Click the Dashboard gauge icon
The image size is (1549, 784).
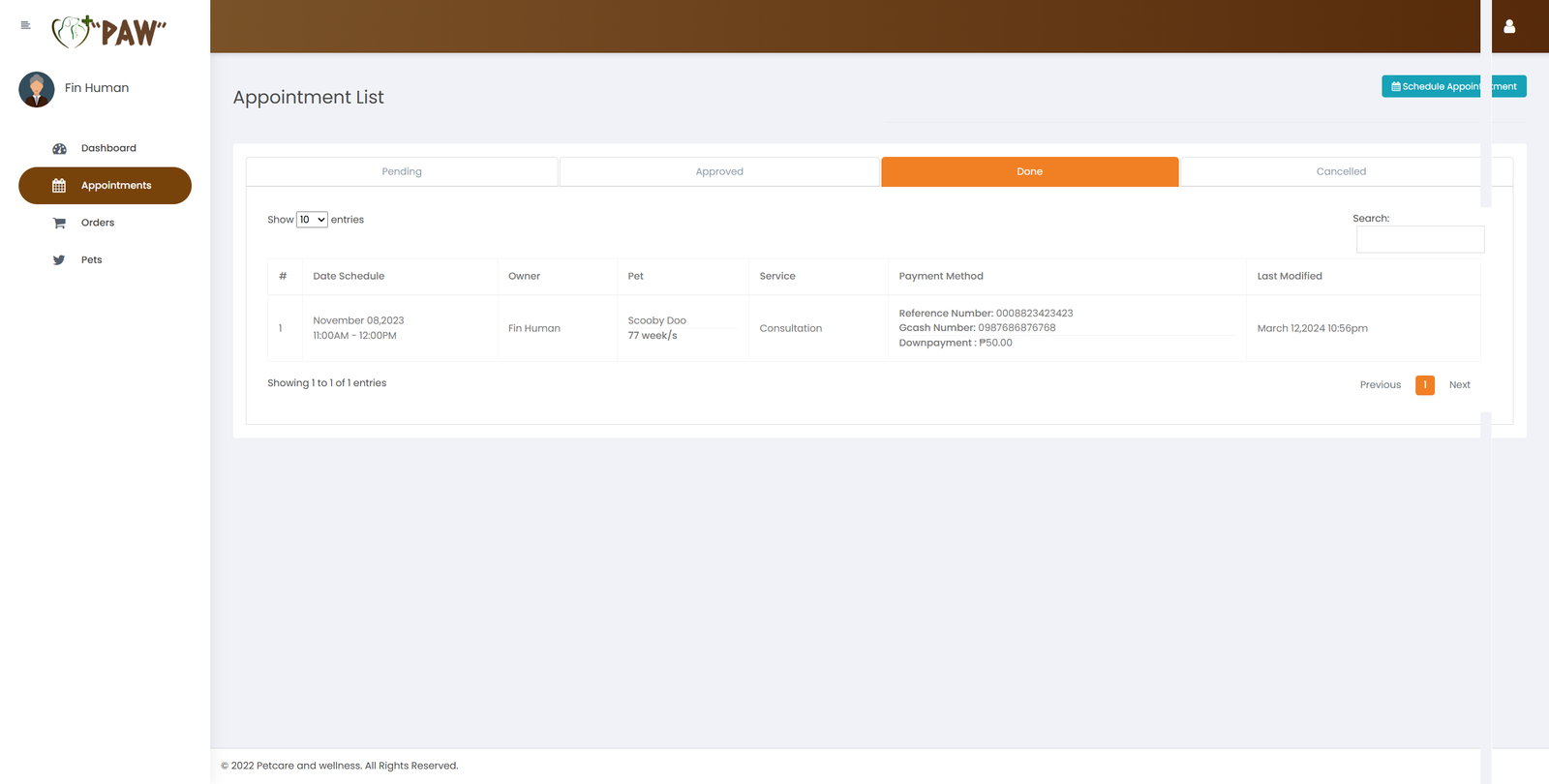[59, 149]
